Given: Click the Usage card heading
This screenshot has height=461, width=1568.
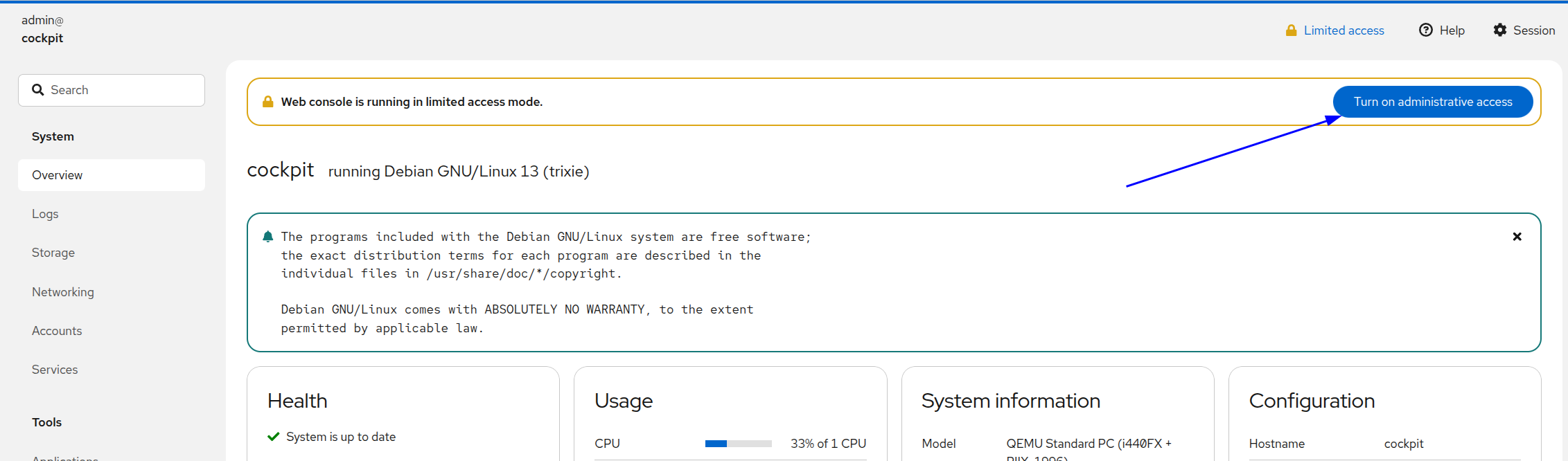Looking at the screenshot, I should pos(624,401).
